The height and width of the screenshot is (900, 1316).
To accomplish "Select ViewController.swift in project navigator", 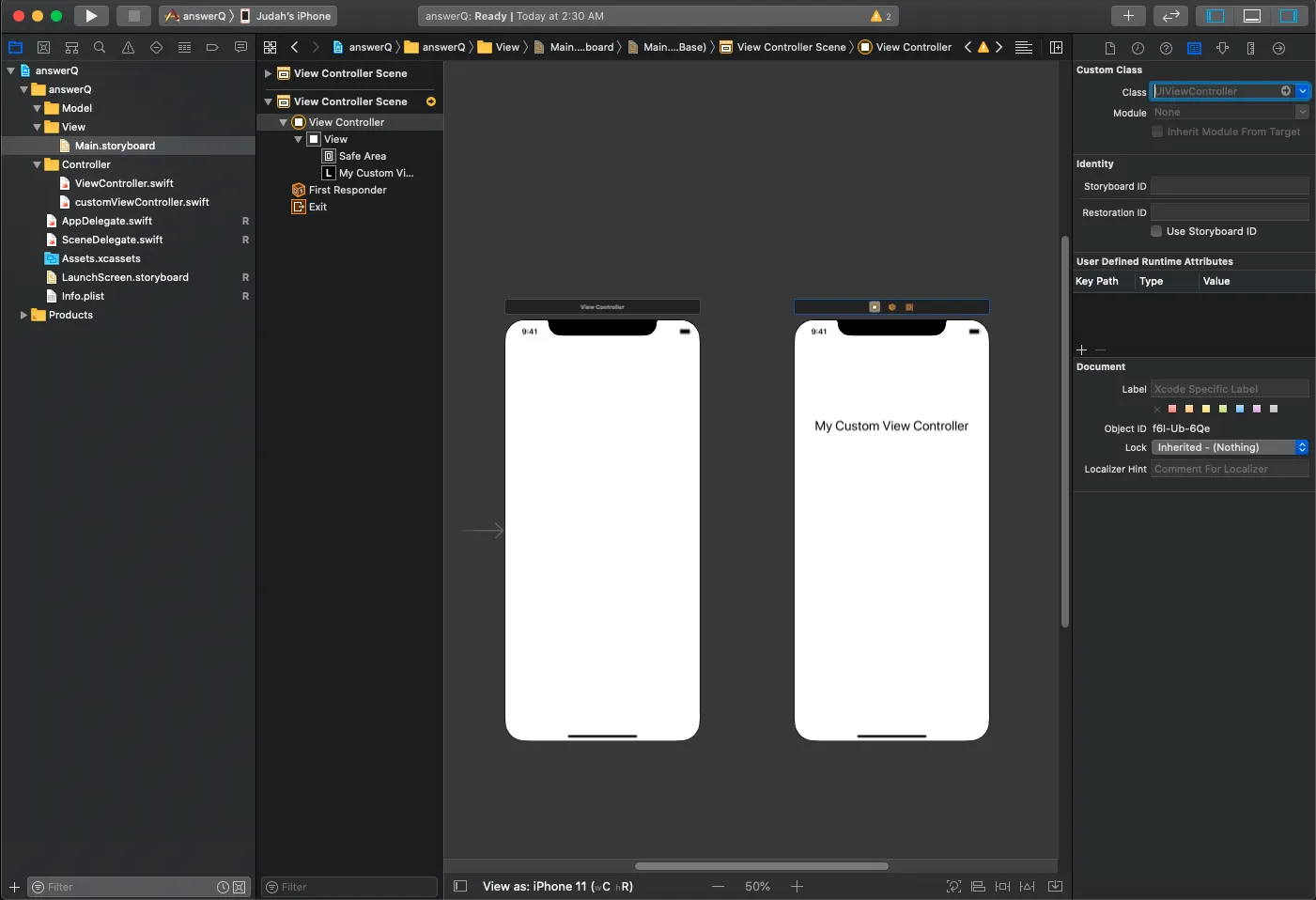I will click(124, 183).
